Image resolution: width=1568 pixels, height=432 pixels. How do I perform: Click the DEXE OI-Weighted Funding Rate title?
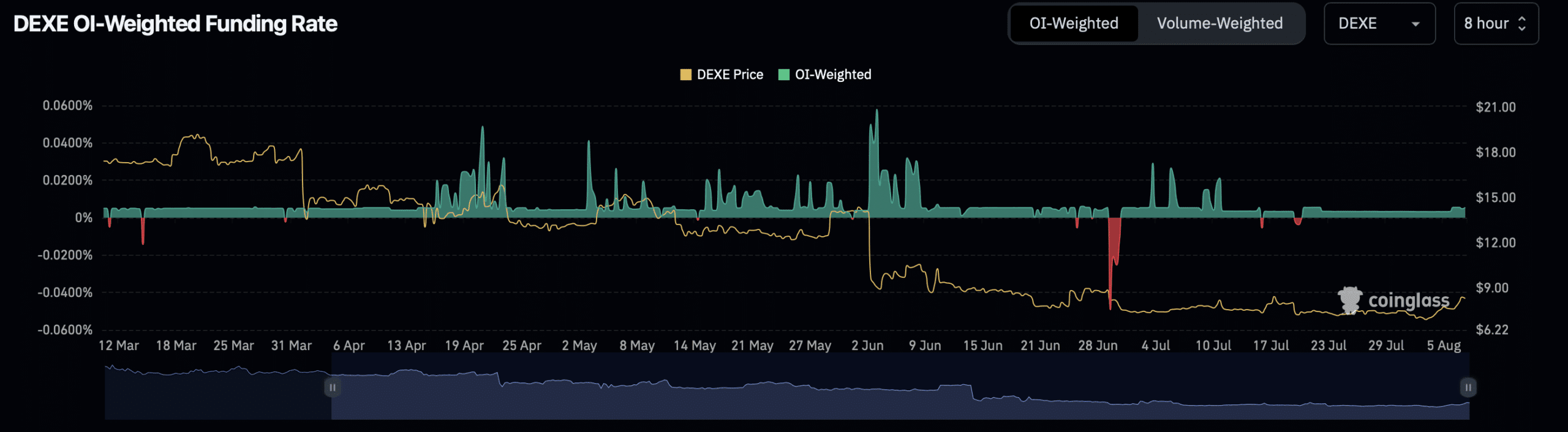click(x=175, y=24)
